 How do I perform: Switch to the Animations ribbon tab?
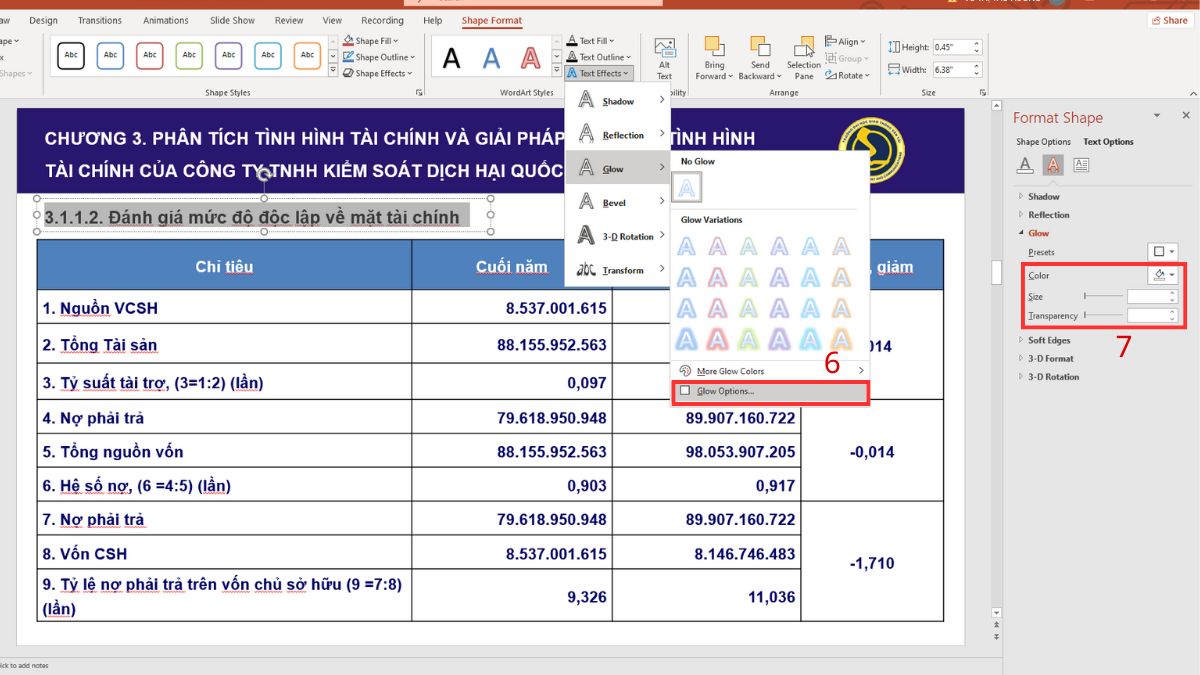coord(166,19)
